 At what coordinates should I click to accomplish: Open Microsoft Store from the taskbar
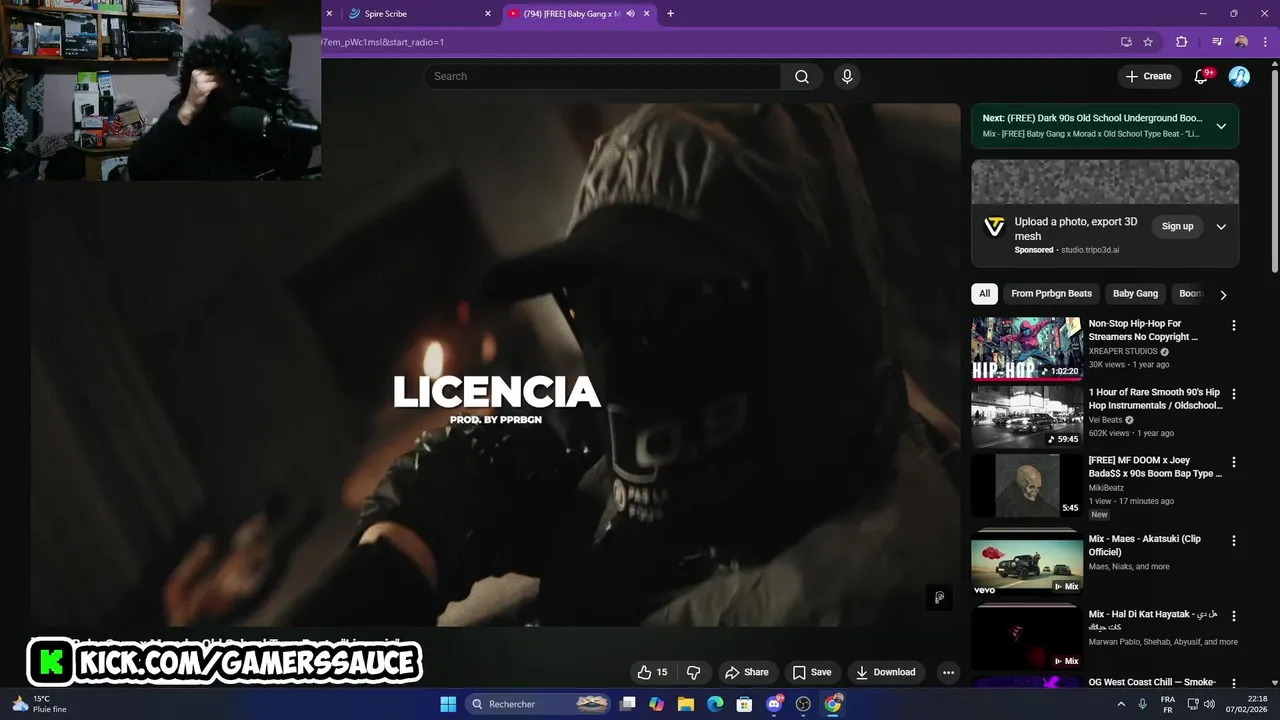(744, 704)
